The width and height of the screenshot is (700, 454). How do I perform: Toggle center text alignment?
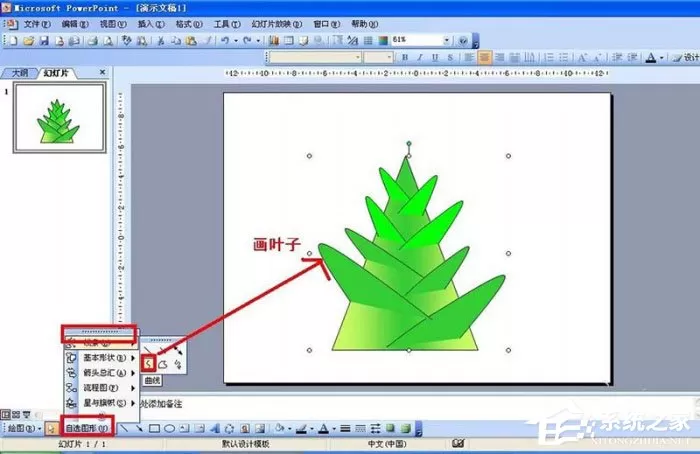click(x=484, y=57)
